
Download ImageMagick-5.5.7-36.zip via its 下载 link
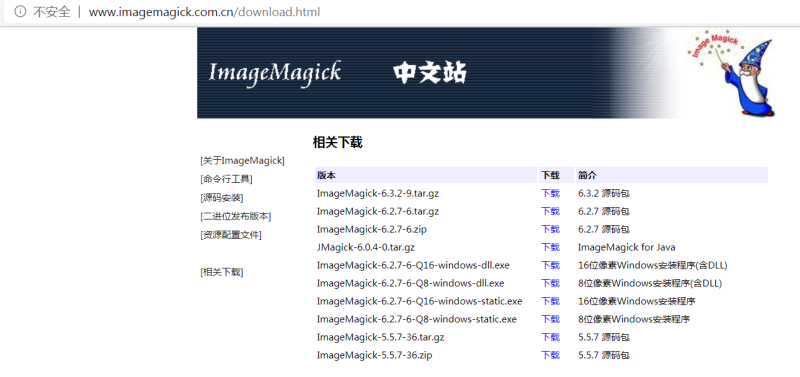[x=551, y=355]
